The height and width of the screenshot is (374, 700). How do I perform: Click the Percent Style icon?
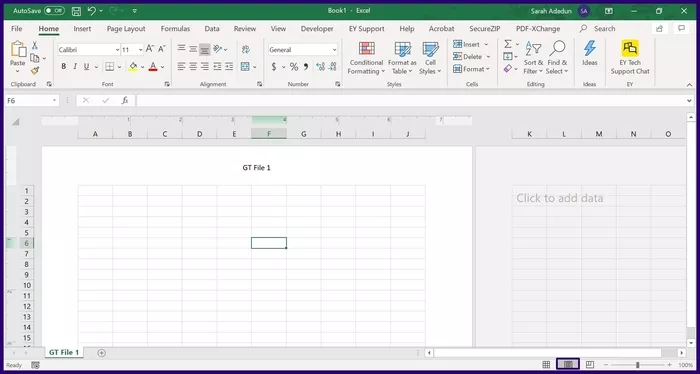(x=294, y=67)
